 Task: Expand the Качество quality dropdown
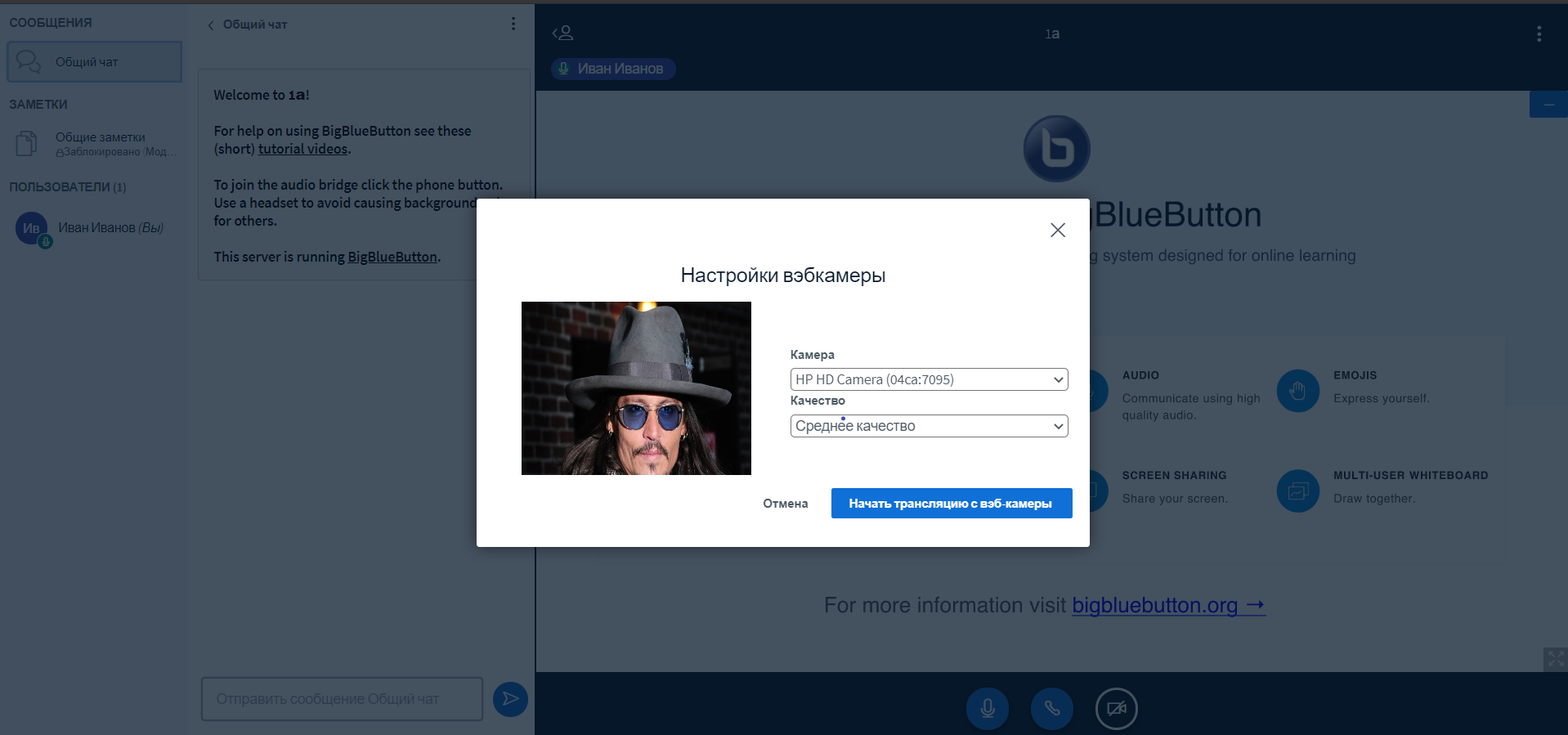929,426
